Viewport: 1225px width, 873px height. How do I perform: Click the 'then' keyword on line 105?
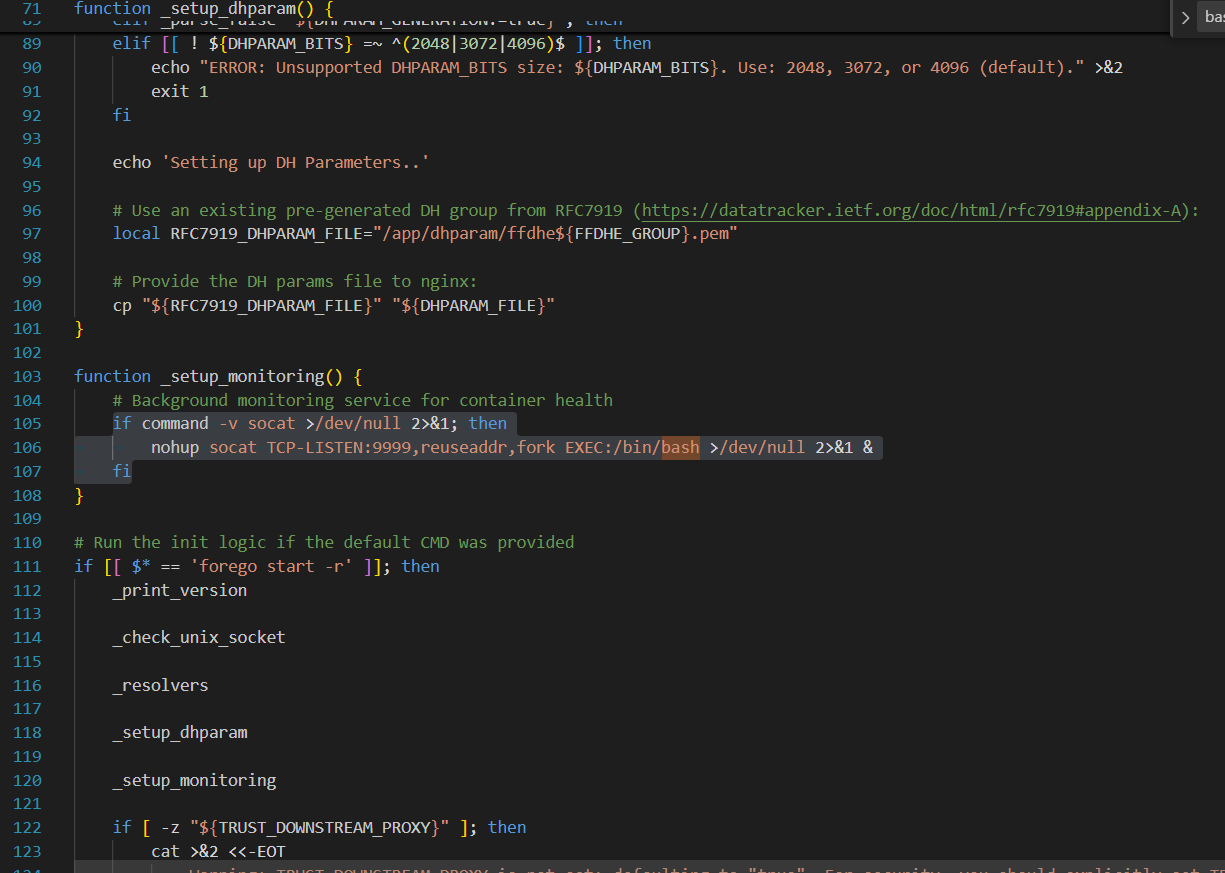pyautogui.click(x=488, y=423)
